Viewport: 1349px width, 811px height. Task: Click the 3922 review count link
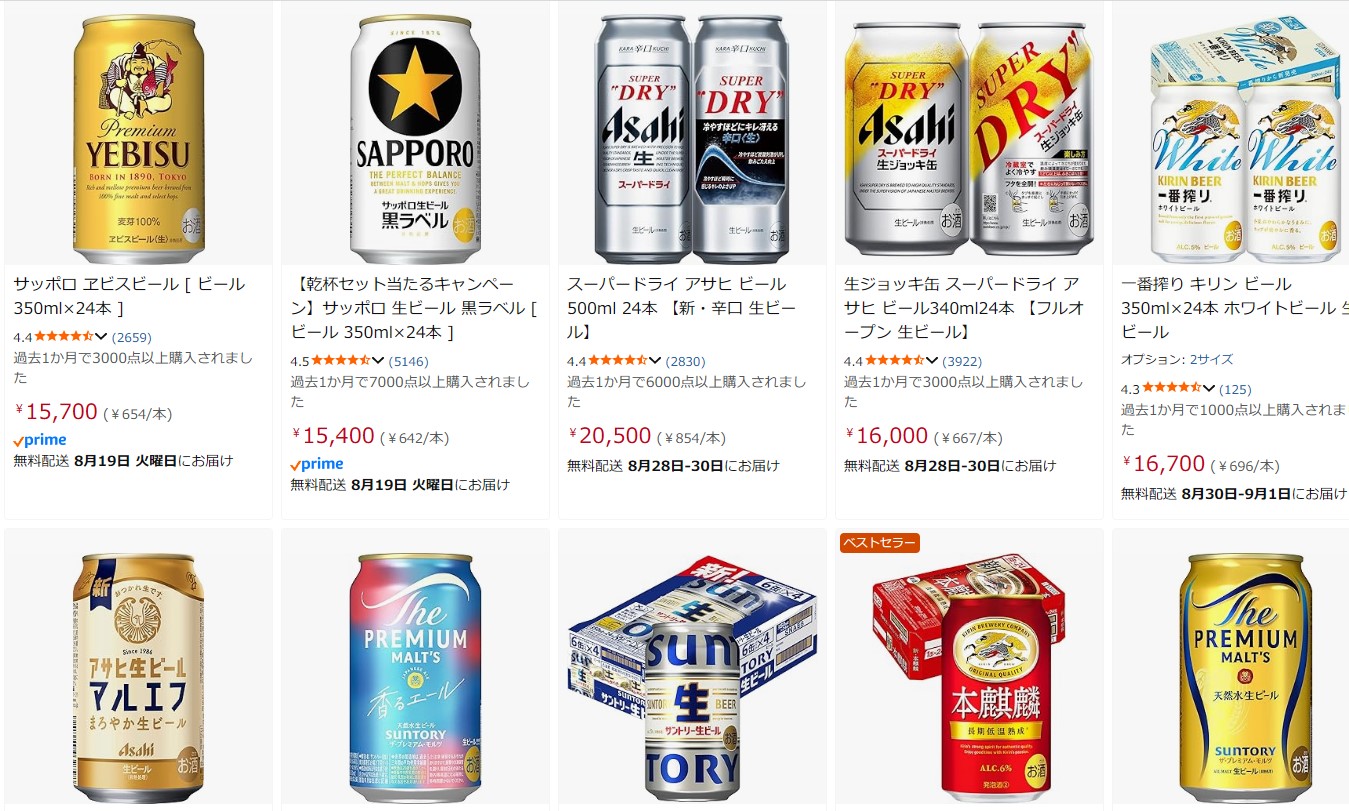pyautogui.click(x=962, y=361)
